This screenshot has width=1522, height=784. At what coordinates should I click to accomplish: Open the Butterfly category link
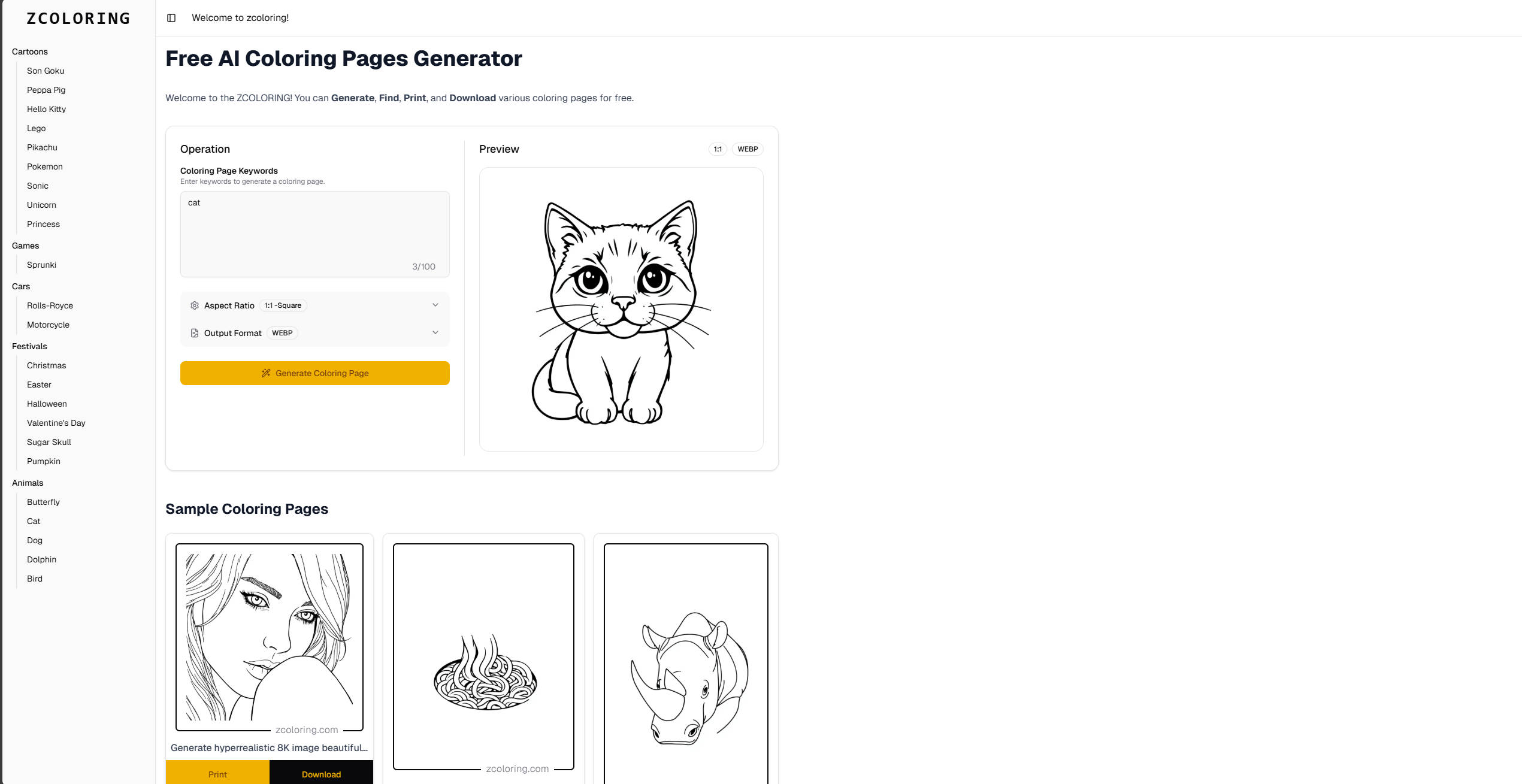point(43,502)
